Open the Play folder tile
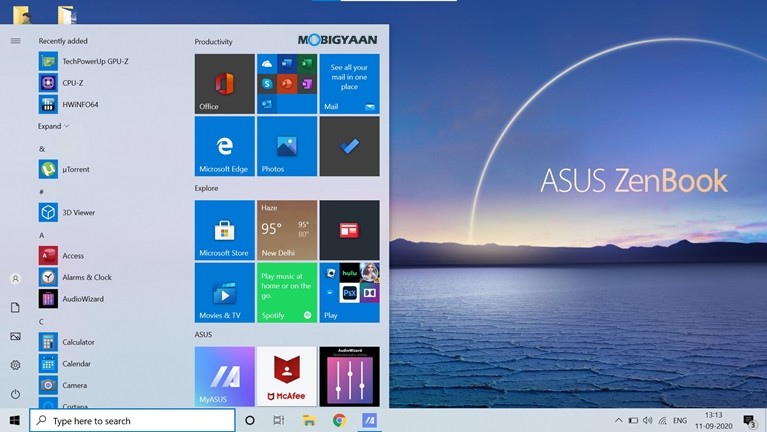 pos(349,293)
